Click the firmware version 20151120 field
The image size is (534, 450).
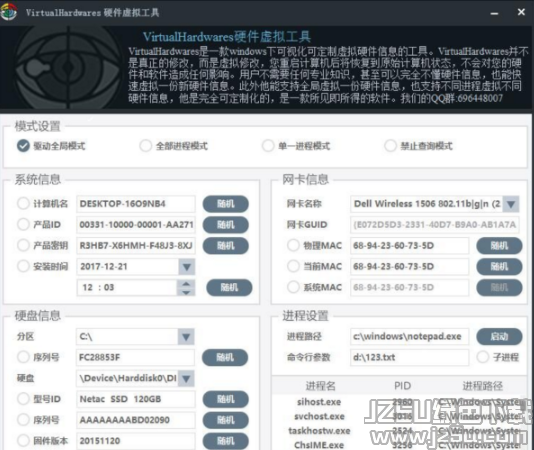point(136,441)
